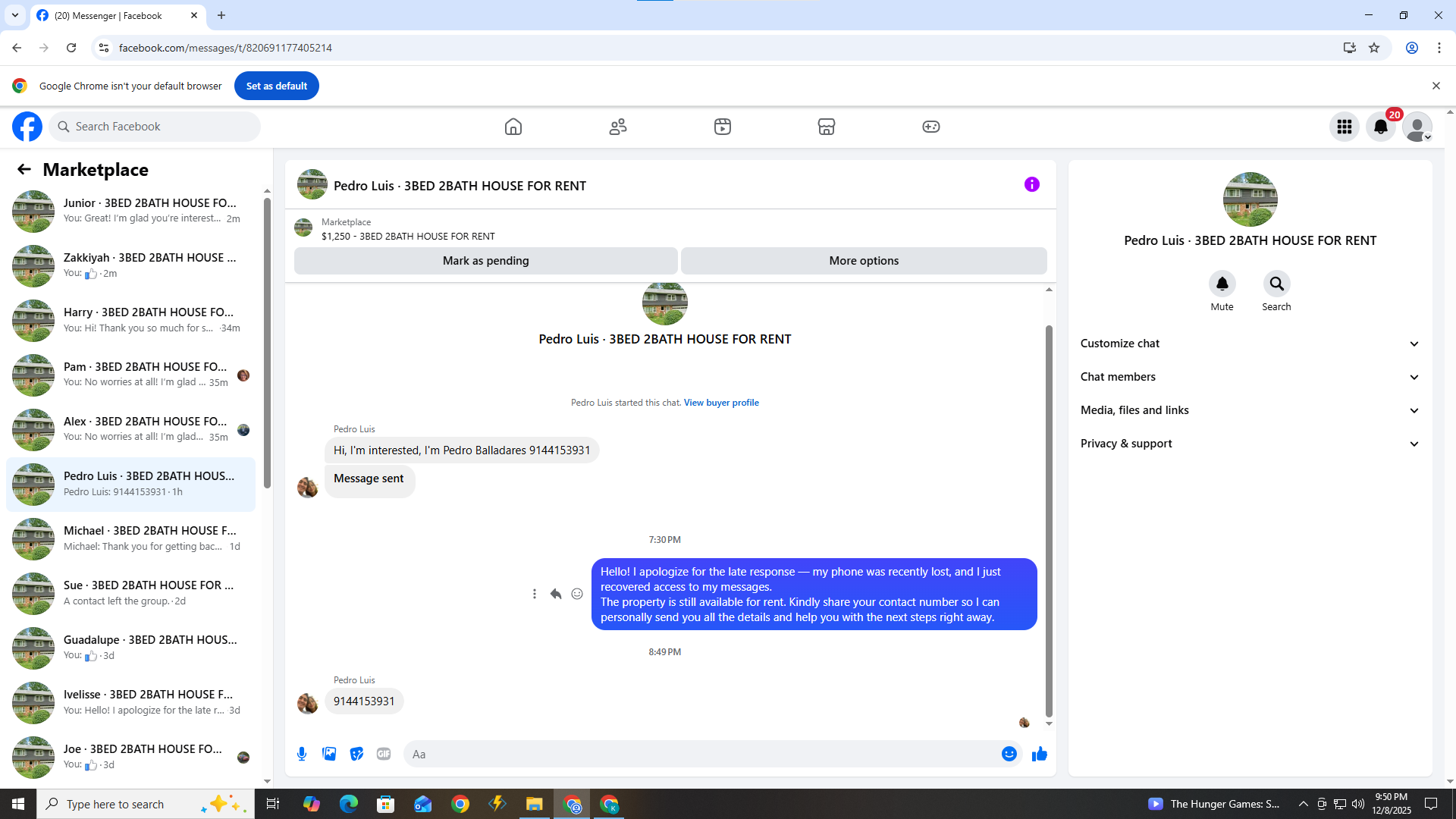Viewport: 1456px width, 819px height.
Task: Open Microsoft Store from taskbar
Action: click(x=386, y=804)
